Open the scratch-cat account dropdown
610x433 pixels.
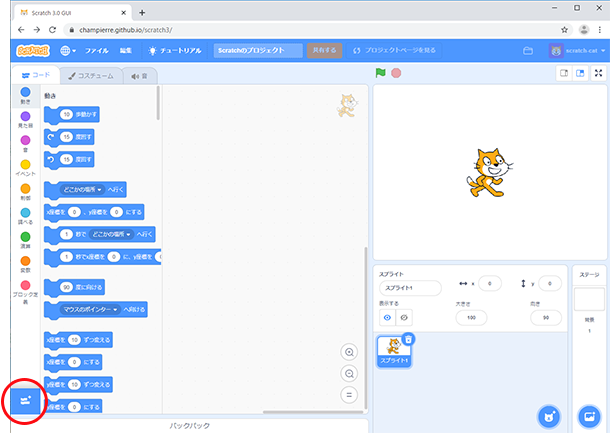tap(577, 51)
